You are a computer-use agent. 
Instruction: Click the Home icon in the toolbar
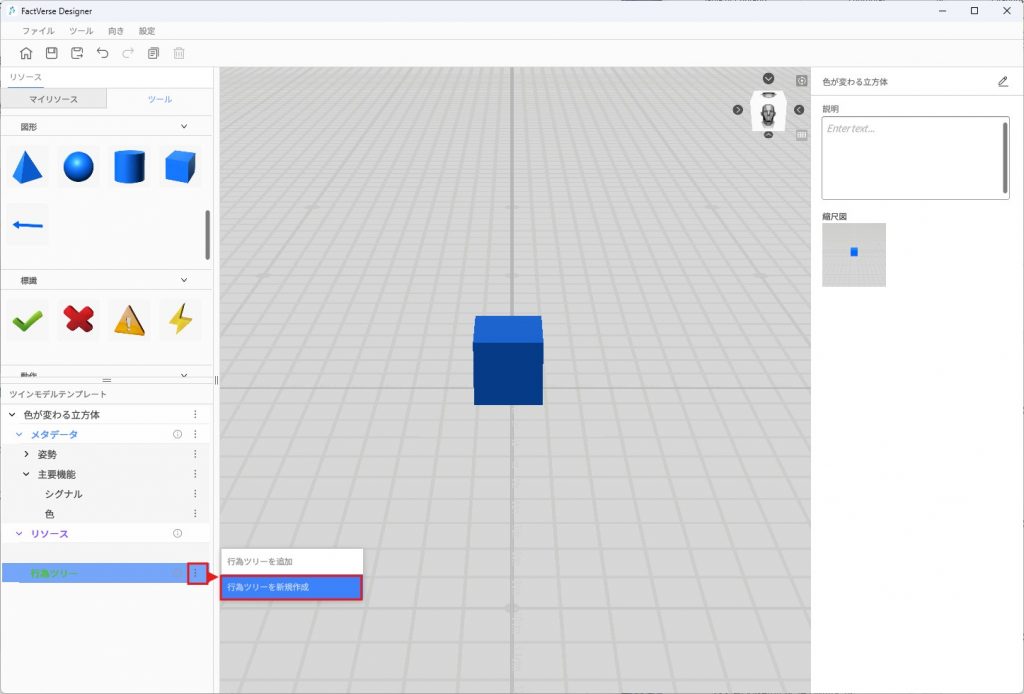pyautogui.click(x=26, y=53)
